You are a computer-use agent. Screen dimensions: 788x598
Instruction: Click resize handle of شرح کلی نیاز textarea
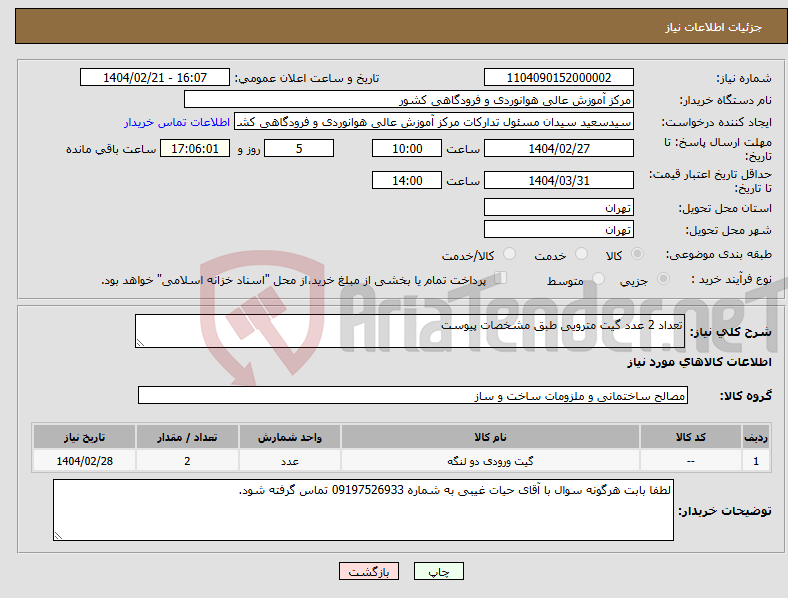(140, 343)
